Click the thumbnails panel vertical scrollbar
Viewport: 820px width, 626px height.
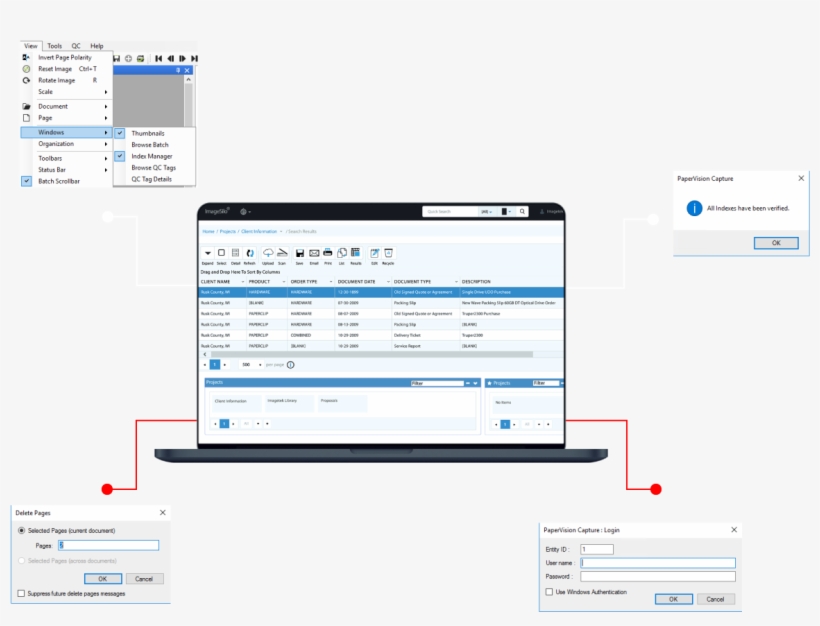coord(188,102)
